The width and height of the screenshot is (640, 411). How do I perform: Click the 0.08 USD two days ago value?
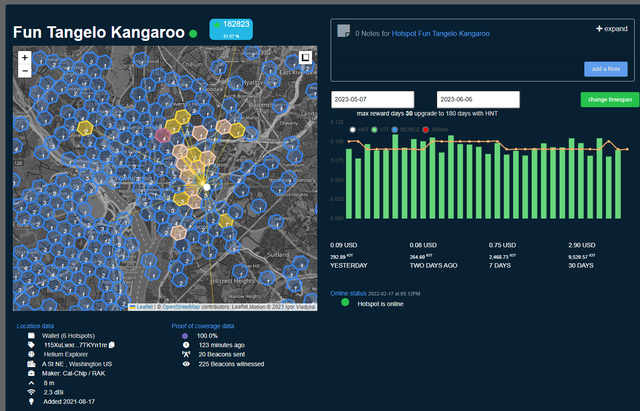423,245
